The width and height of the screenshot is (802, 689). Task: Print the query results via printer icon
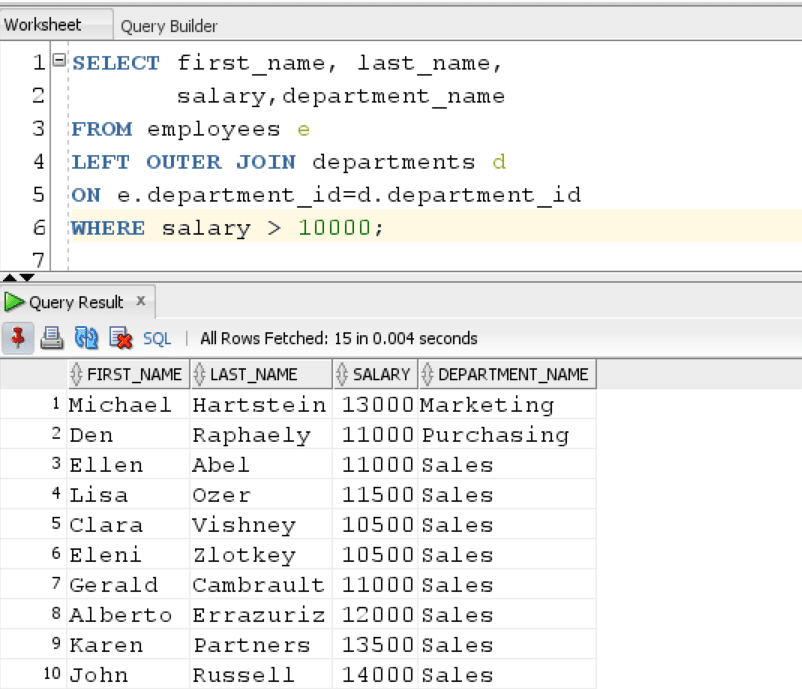(50, 339)
